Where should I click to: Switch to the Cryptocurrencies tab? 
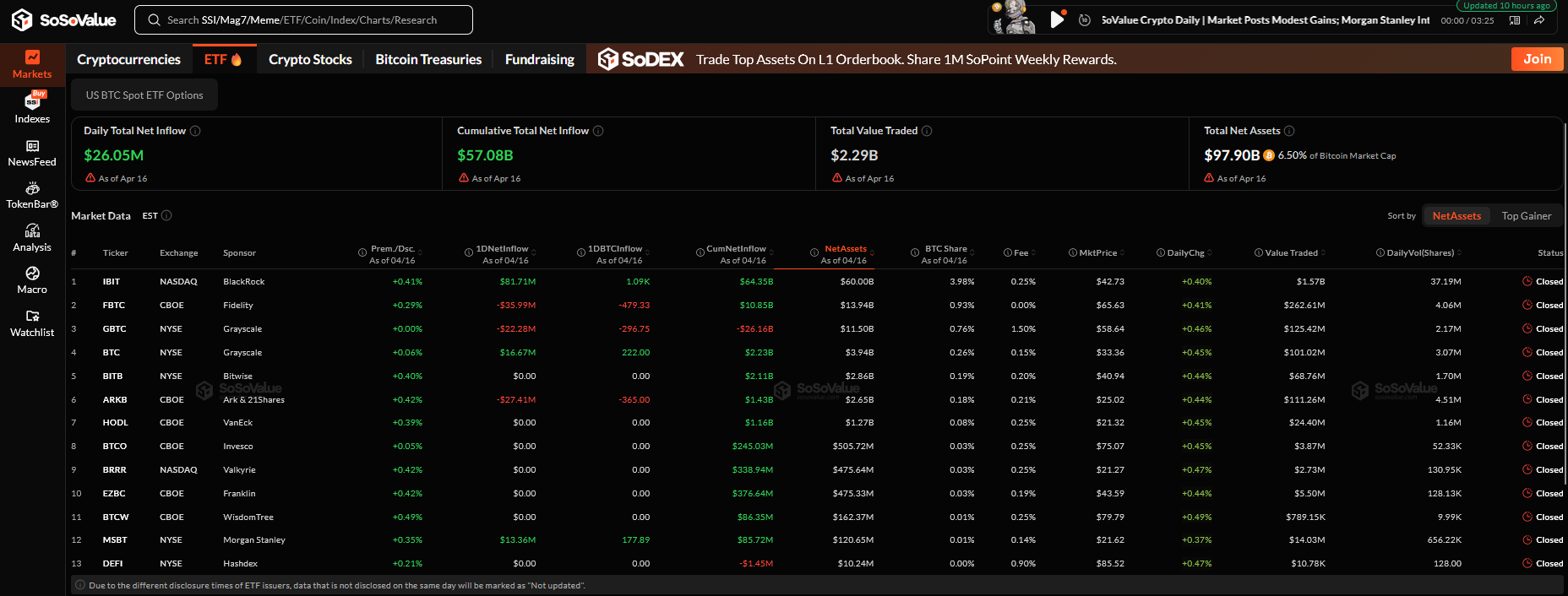(x=128, y=59)
